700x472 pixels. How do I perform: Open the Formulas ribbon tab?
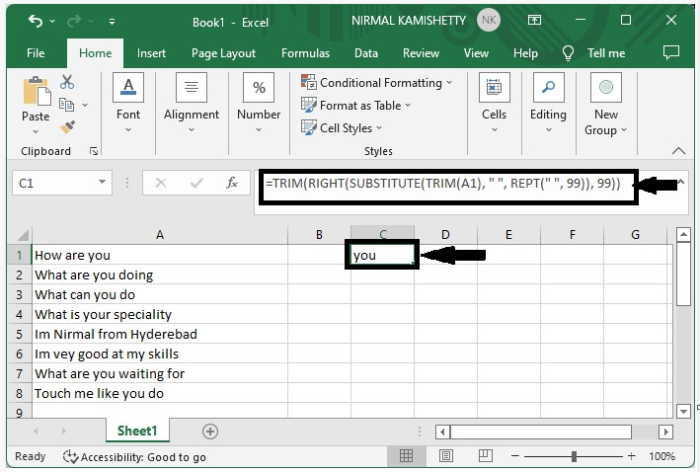click(305, 53)
